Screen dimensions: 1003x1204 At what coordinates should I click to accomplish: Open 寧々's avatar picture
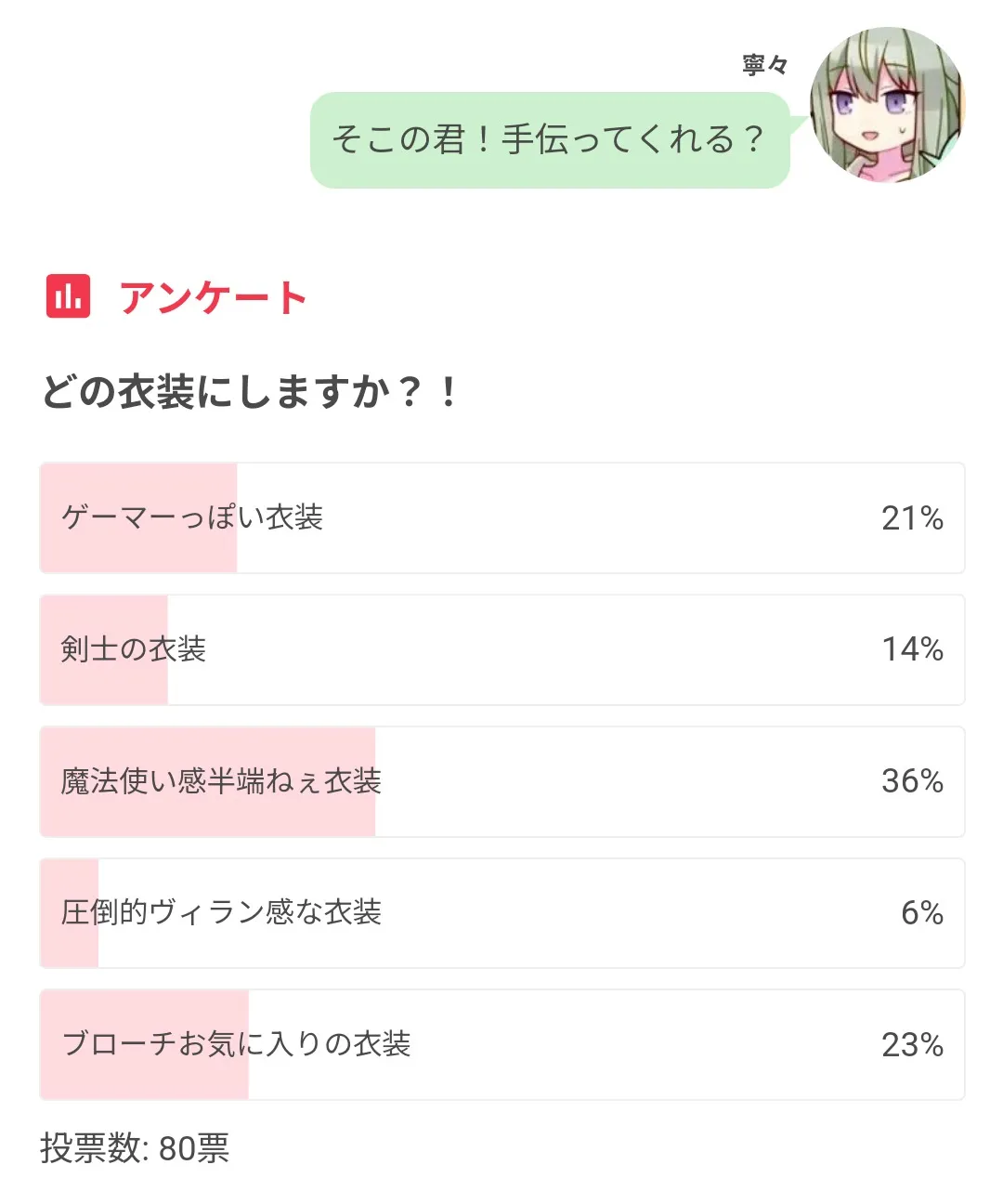886,104
